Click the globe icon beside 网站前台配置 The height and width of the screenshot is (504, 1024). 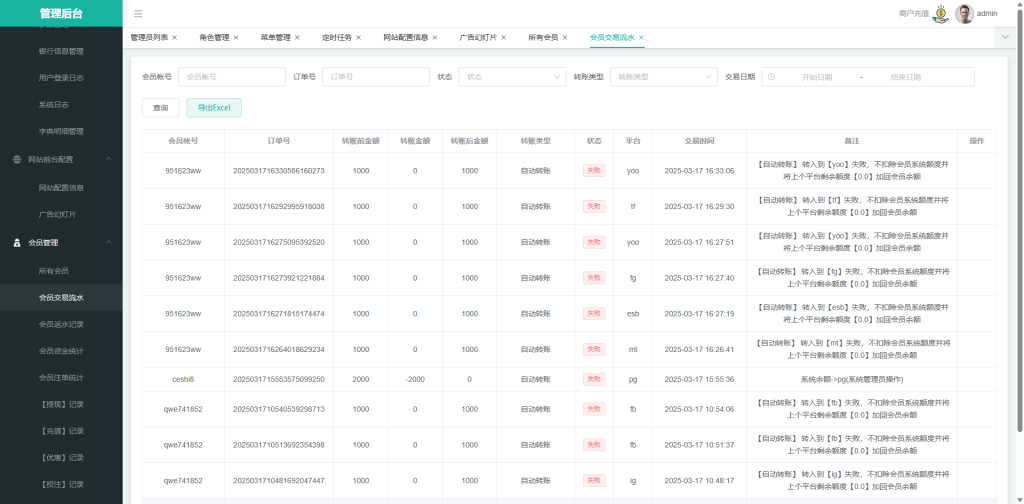click(17, 159)
